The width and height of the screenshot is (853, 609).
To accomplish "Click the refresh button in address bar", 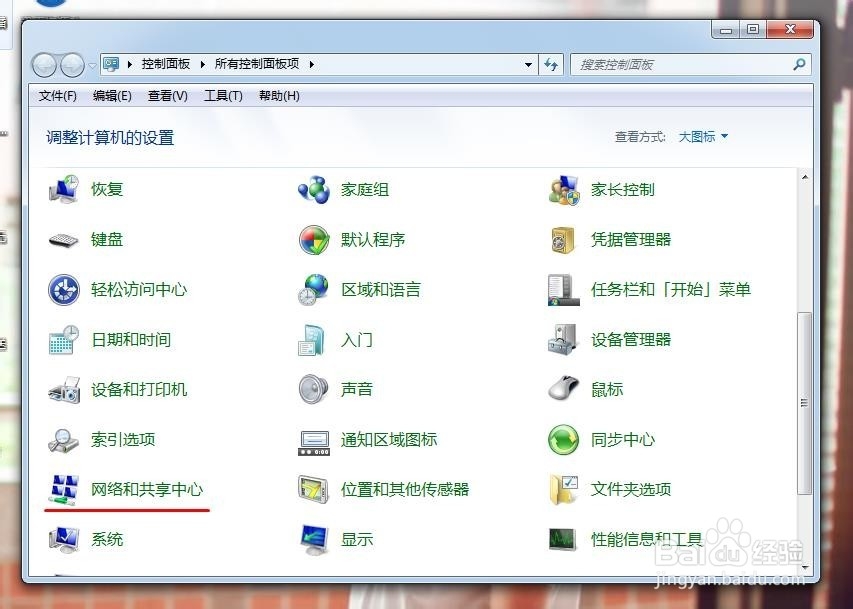I will coord(551,64).
